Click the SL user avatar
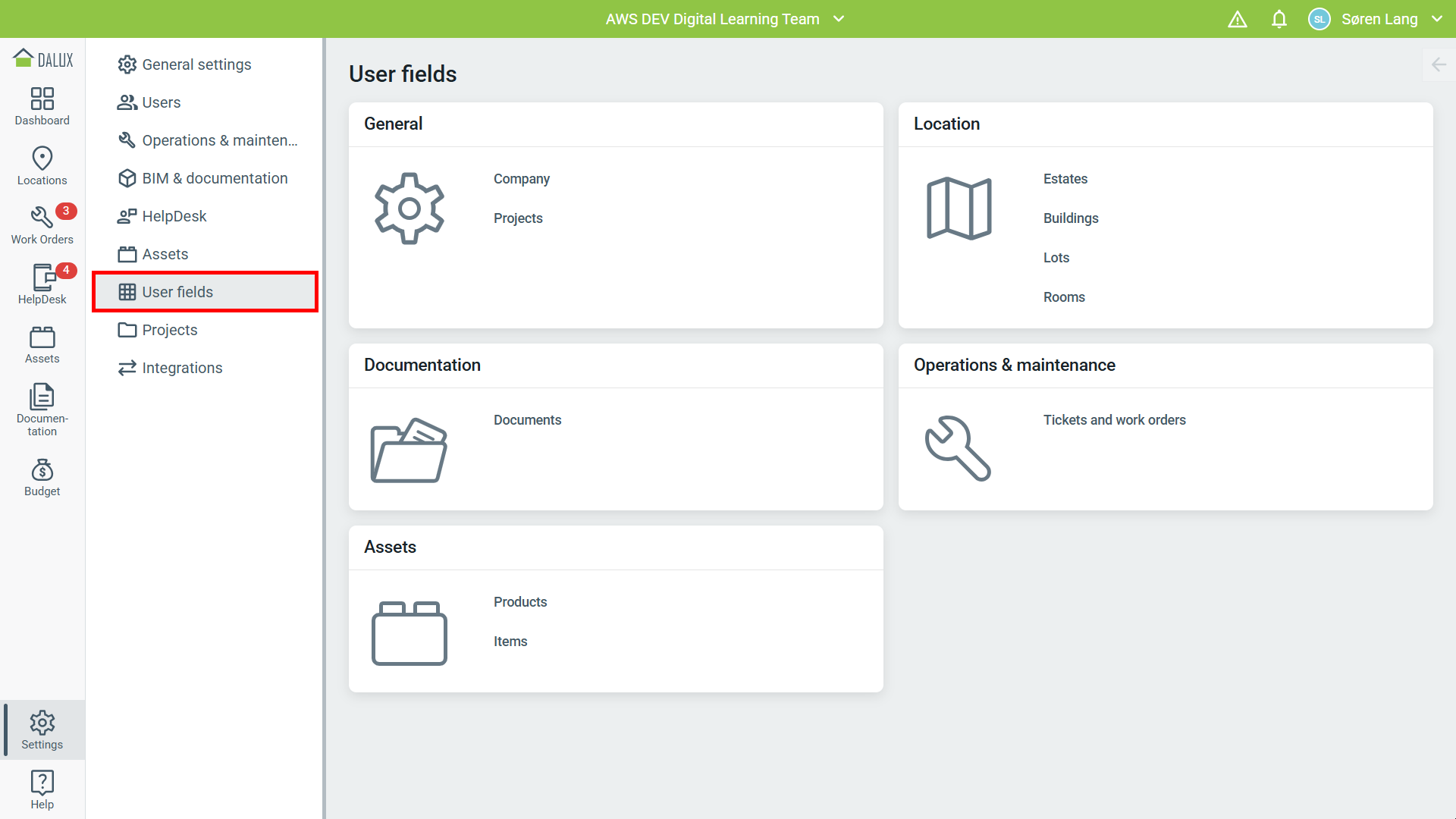This screenshot has width=1456, height=819. tap(1319, 19)
